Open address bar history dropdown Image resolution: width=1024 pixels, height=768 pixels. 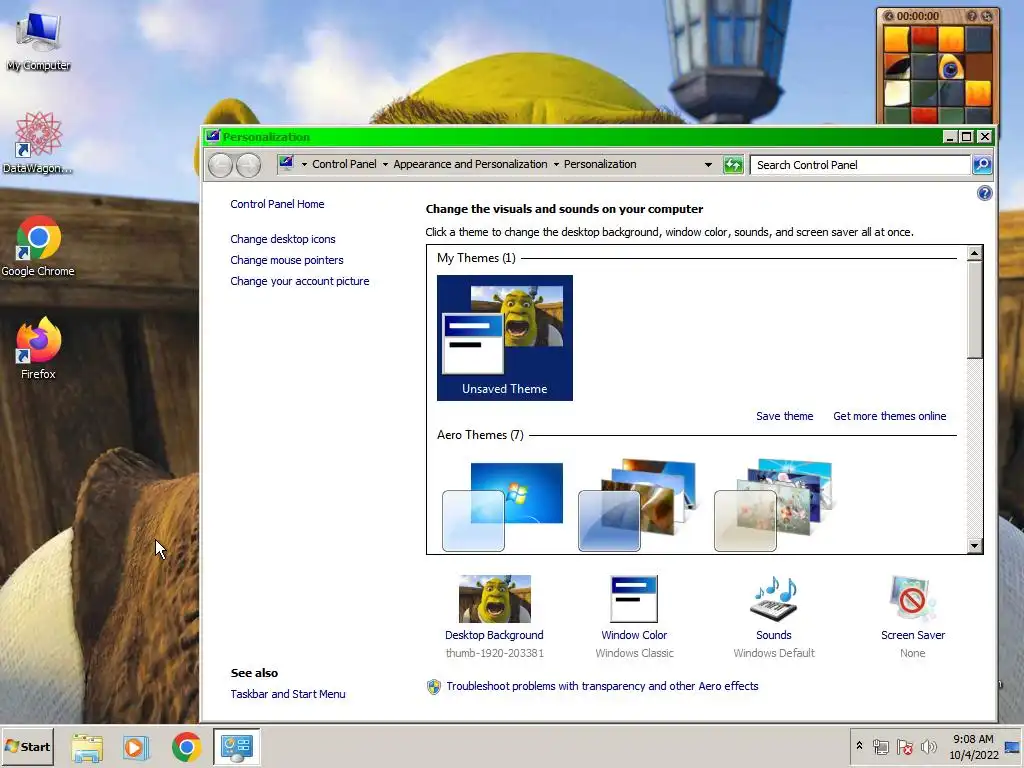click(708, 165)
